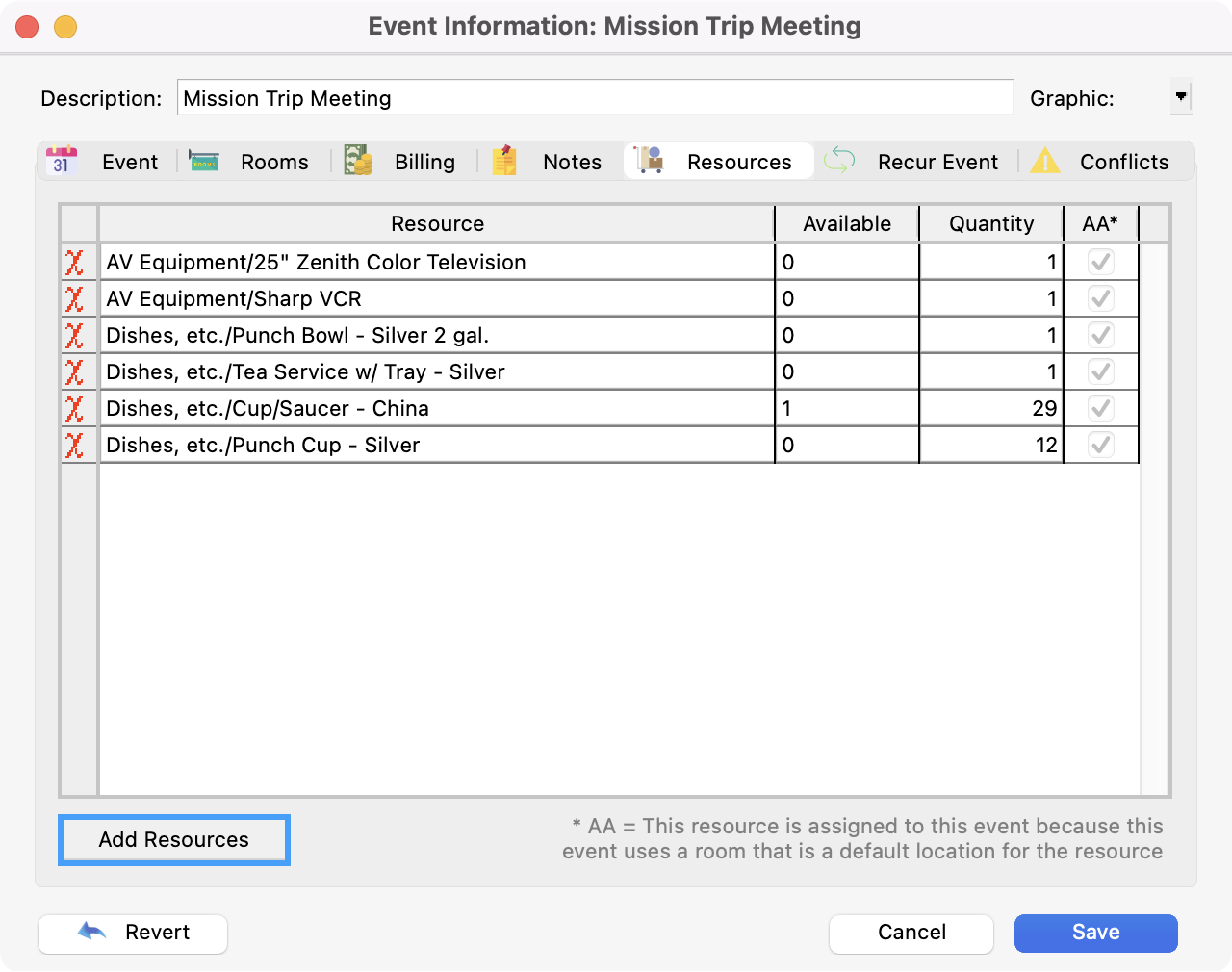Image resolution: width=1232 pixels, height=972 pixels.
Task: Delete the Sharp VCR resource with red X
Action: [74, 299]
